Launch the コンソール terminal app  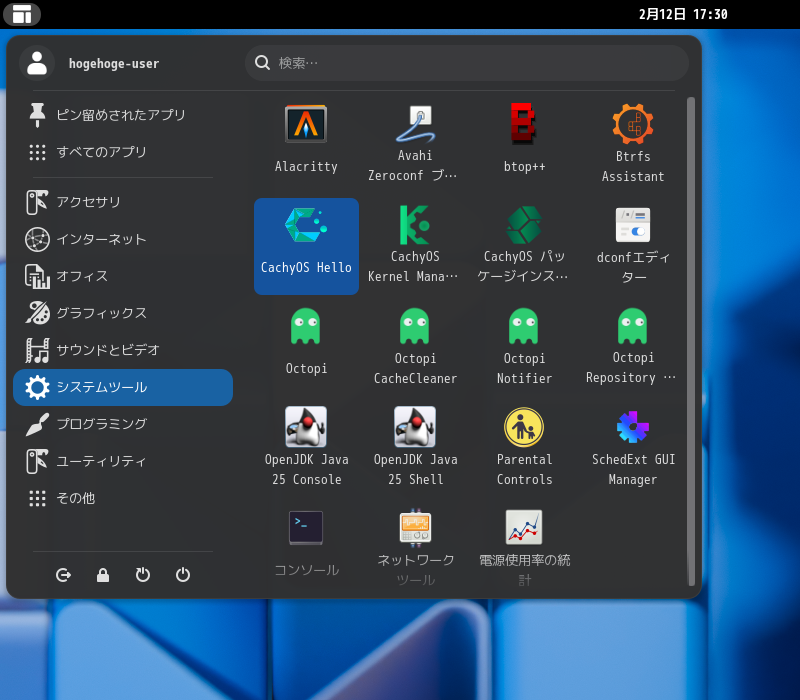click(x=306, y=546)
